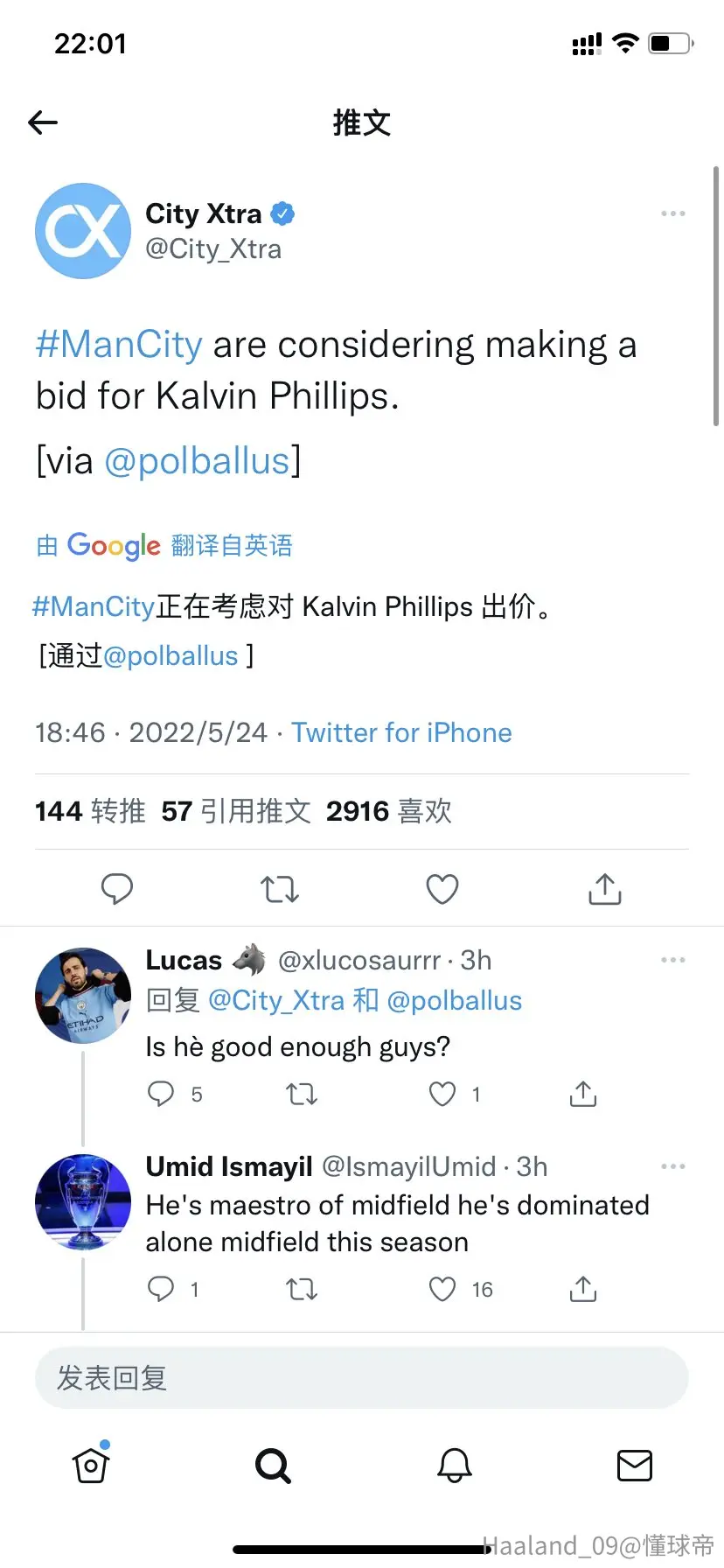Viewport: 724px width, 1568px height.
Task: Retweet Lucas's reply
Action: [x=302, y=1094]
